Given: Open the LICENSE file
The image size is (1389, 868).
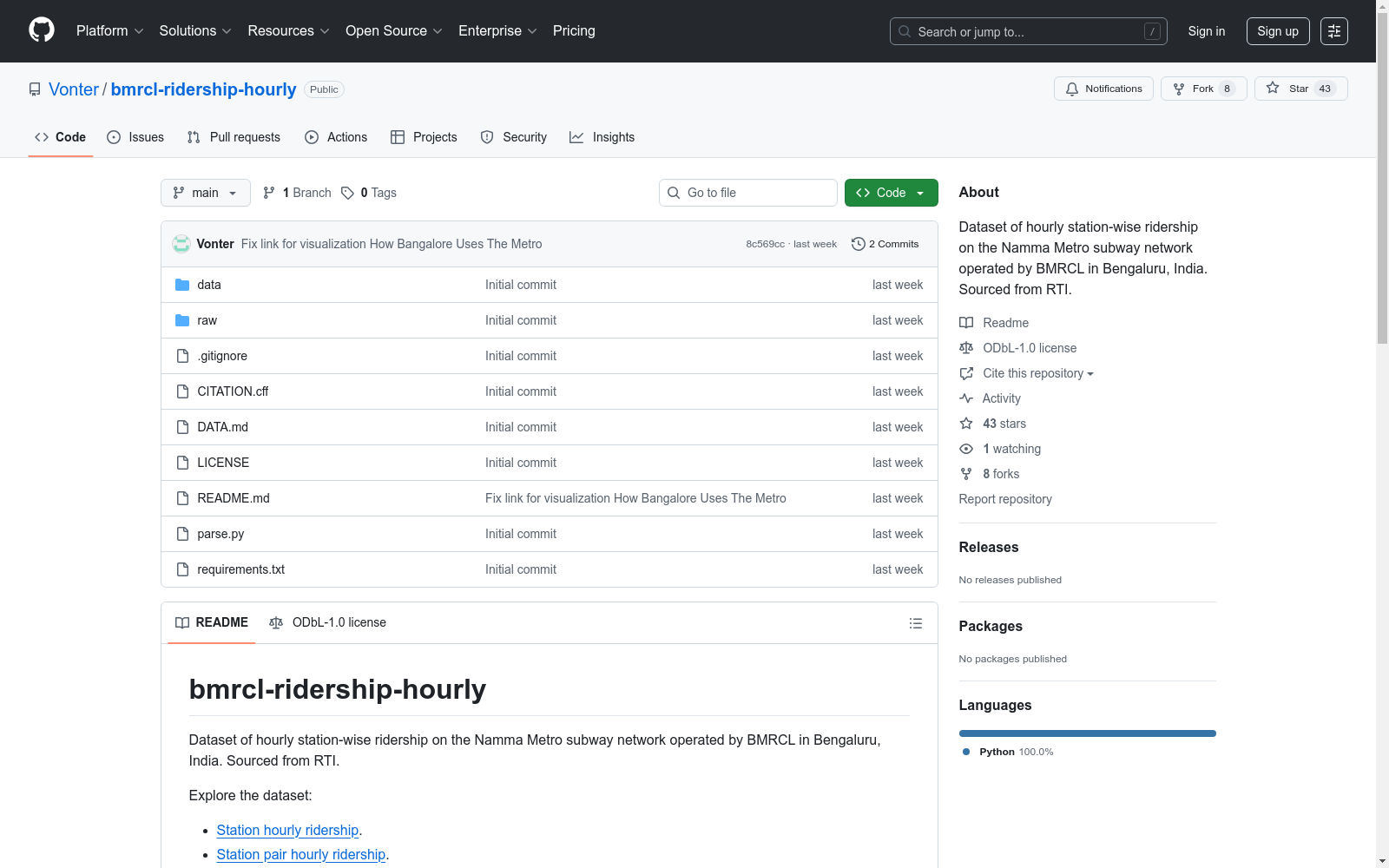Looking at the screenshot, I should pos(223,463).
